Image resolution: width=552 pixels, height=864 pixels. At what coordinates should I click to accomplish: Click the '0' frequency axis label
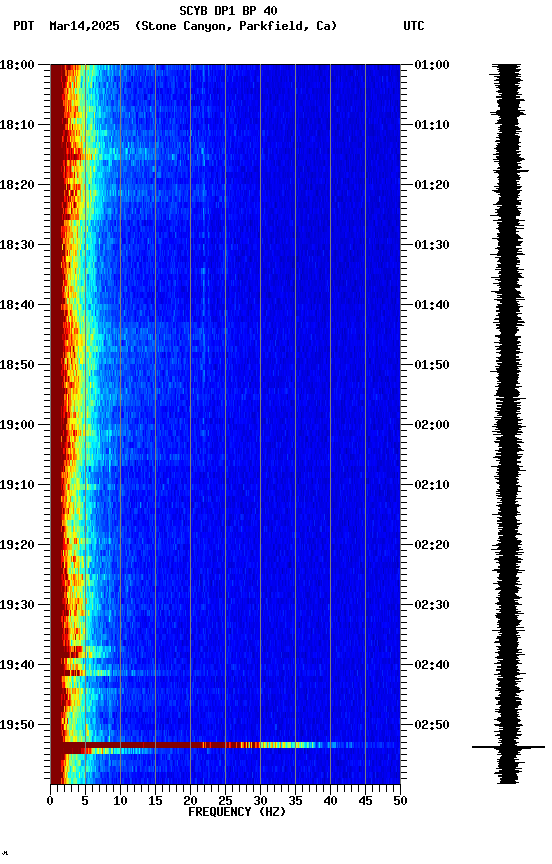(x=50, y=801)
